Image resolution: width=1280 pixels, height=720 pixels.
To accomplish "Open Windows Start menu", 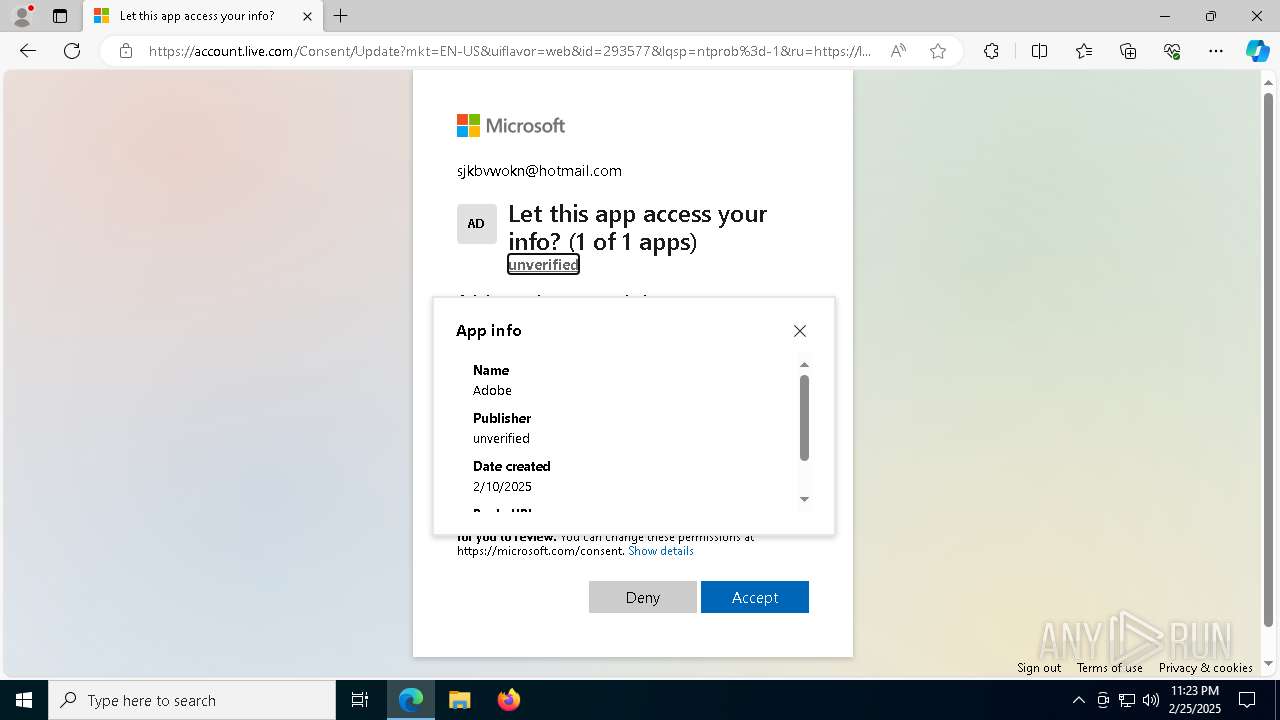I will tap(24, 700).
